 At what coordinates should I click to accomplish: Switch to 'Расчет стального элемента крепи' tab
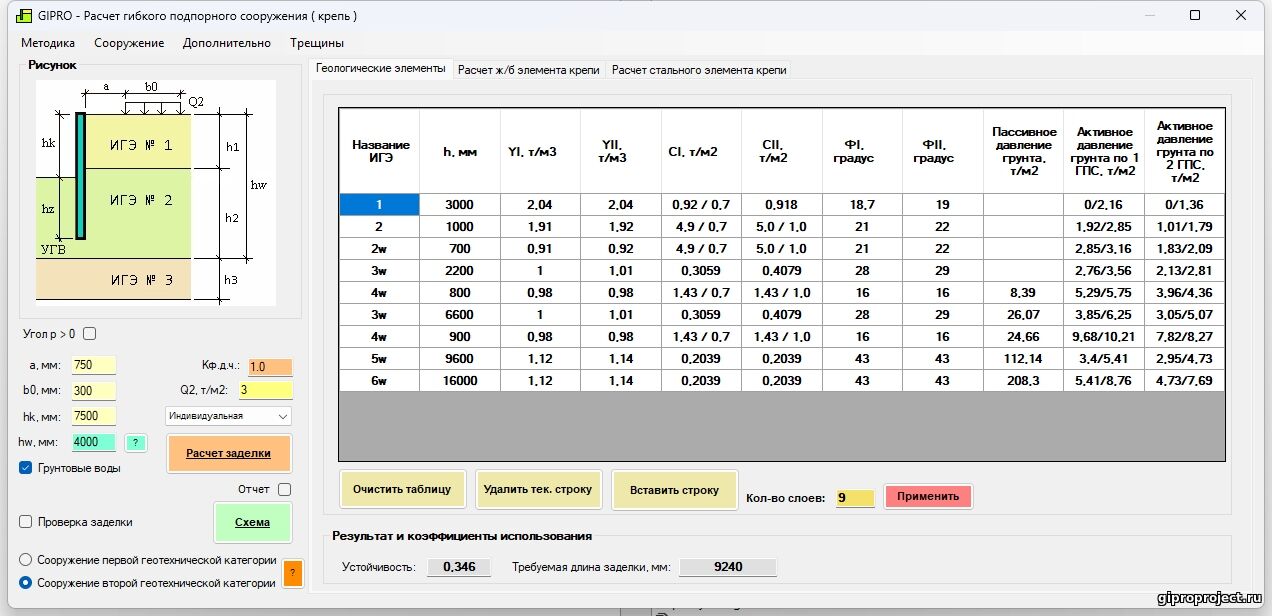click(699, 70)
